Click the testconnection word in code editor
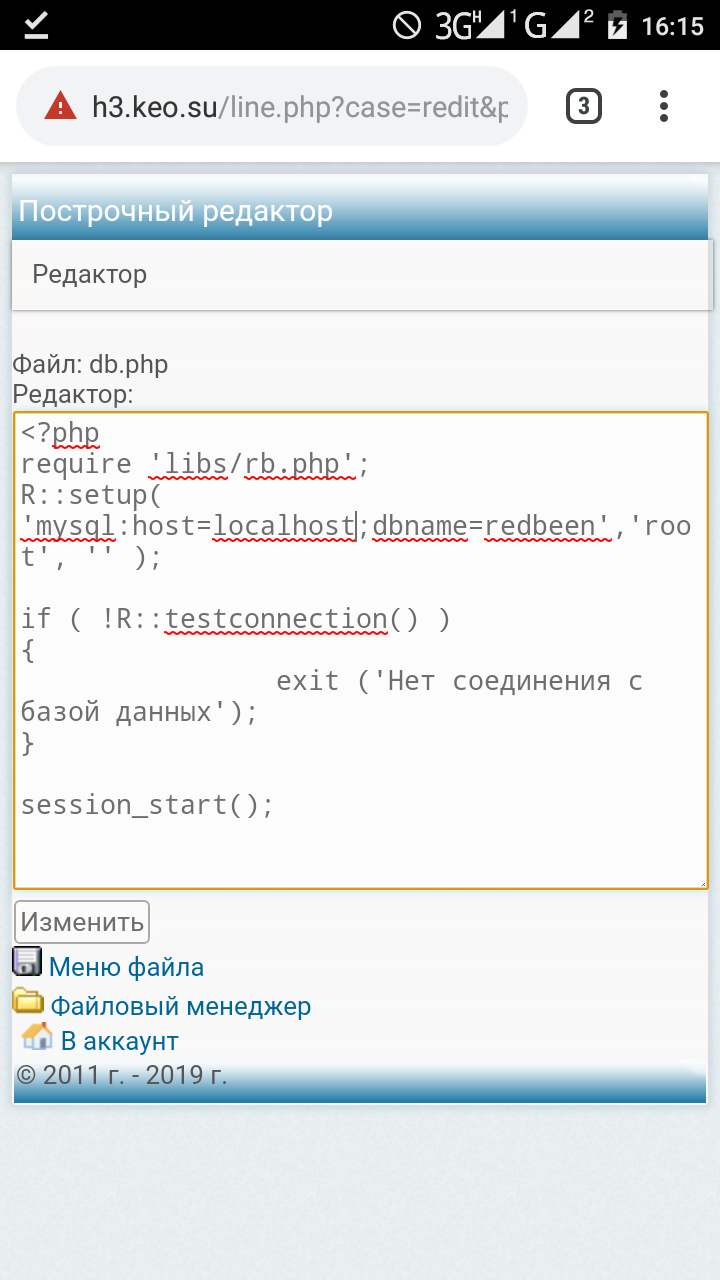The height and width of the screenshot is (1280, 720). coord(276,619)
